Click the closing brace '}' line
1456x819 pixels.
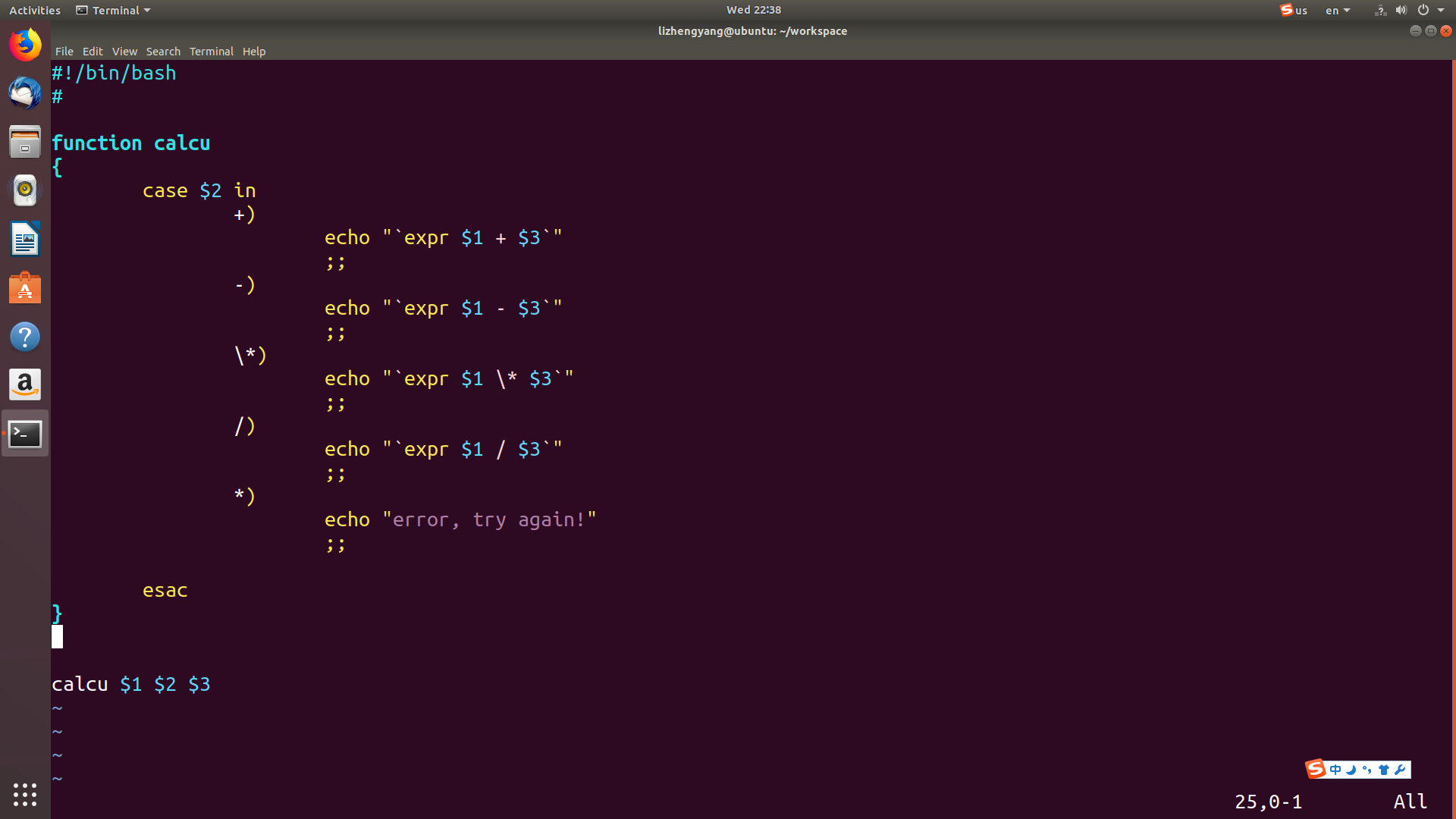click(58, 613)
